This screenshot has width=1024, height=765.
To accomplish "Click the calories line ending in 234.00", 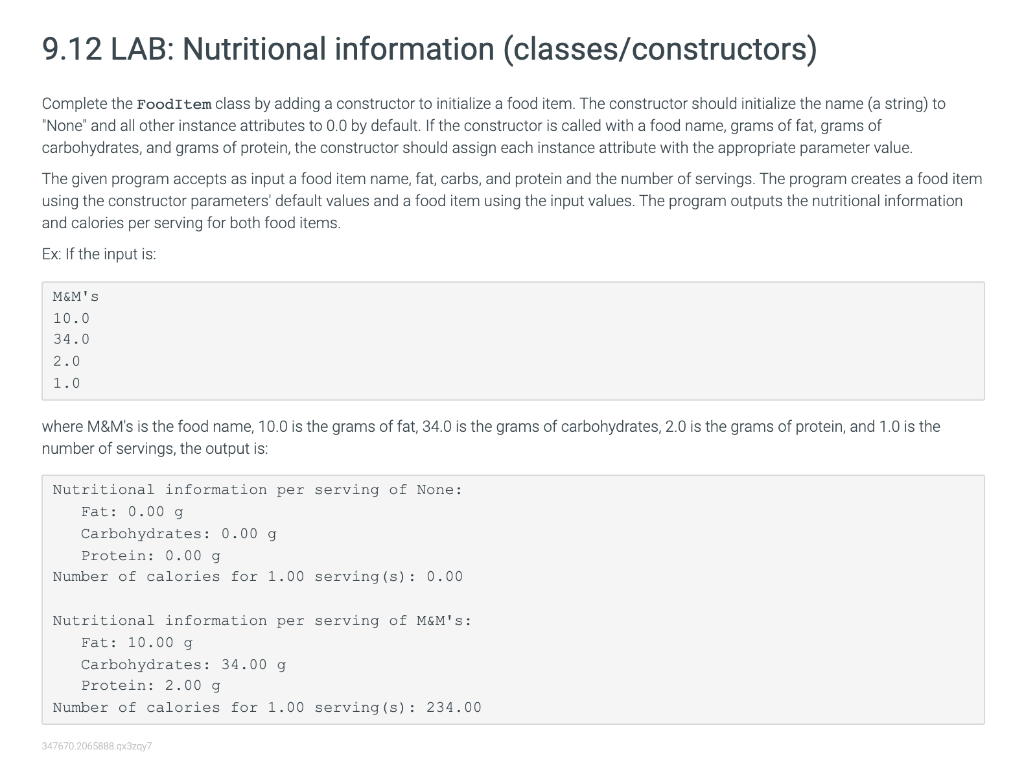I will (x=266, y=708).
